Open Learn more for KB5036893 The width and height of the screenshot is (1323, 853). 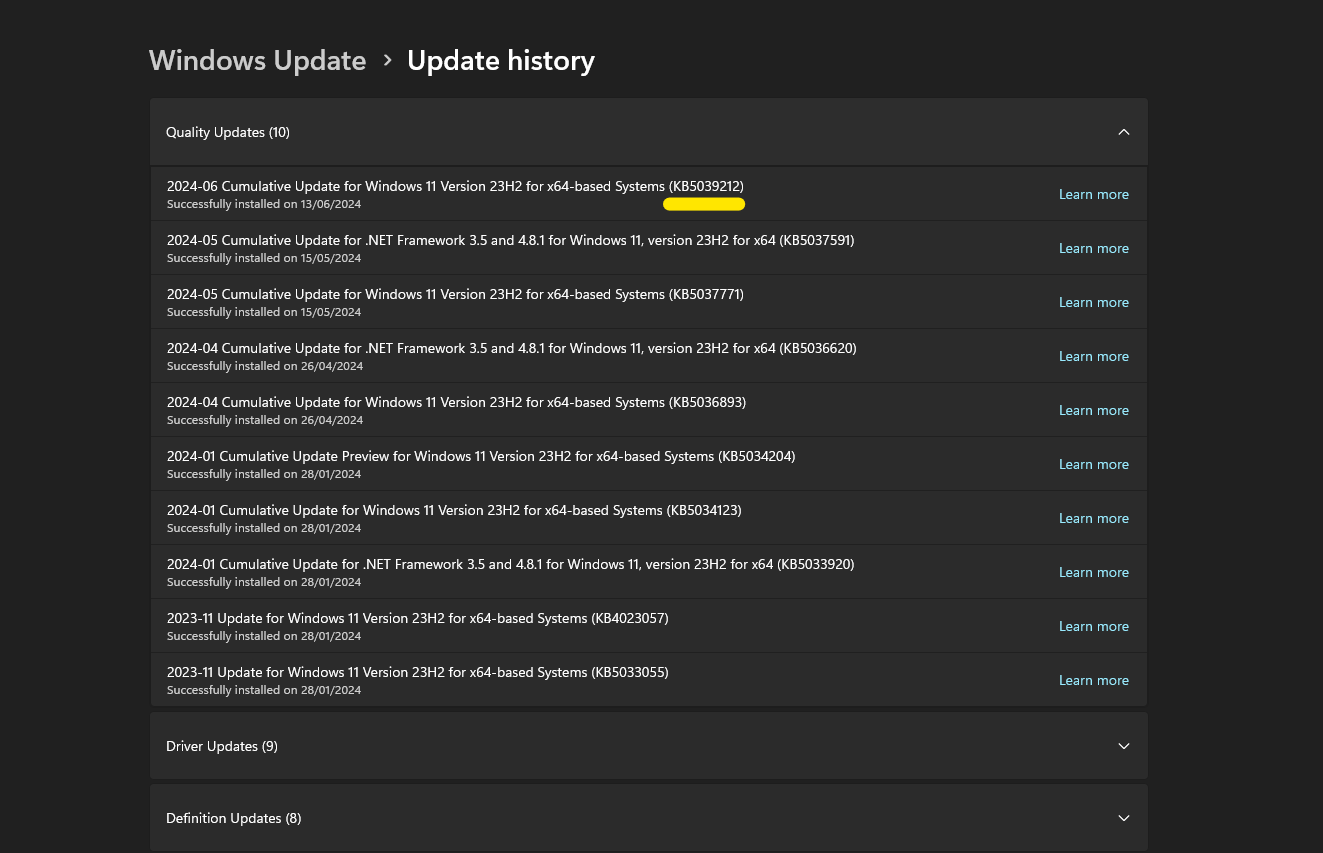pos(1093,410)
